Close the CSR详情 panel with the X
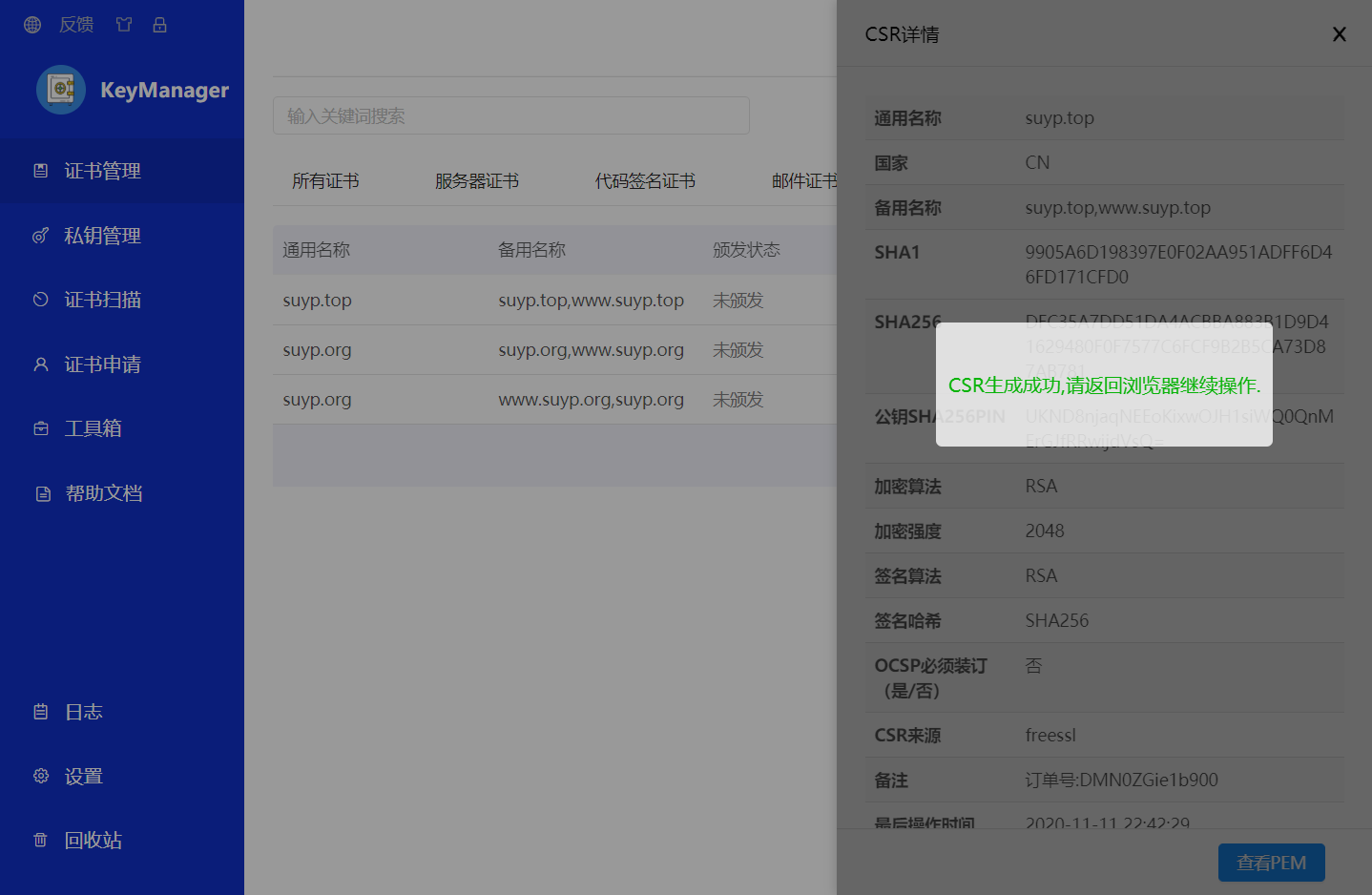1372x895 pixels. tap(1339, 33)
